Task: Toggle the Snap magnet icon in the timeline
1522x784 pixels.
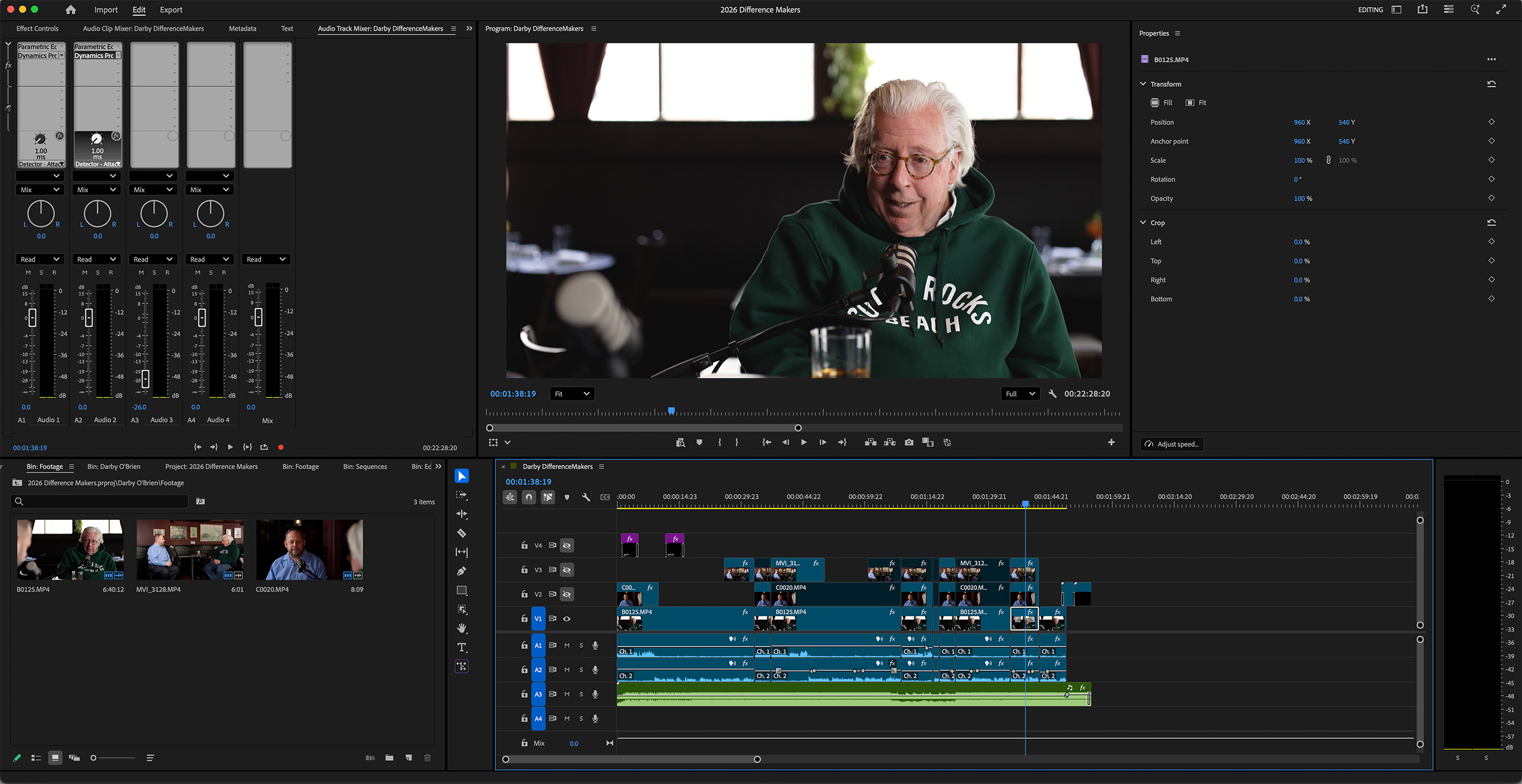Action: [x=528, y=497]
